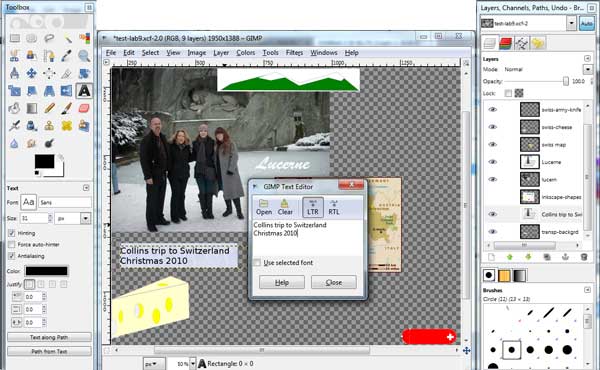Screen dimensions: 600x370
Task: Raise layer with green up arrow
Action: tap(510, 257)
